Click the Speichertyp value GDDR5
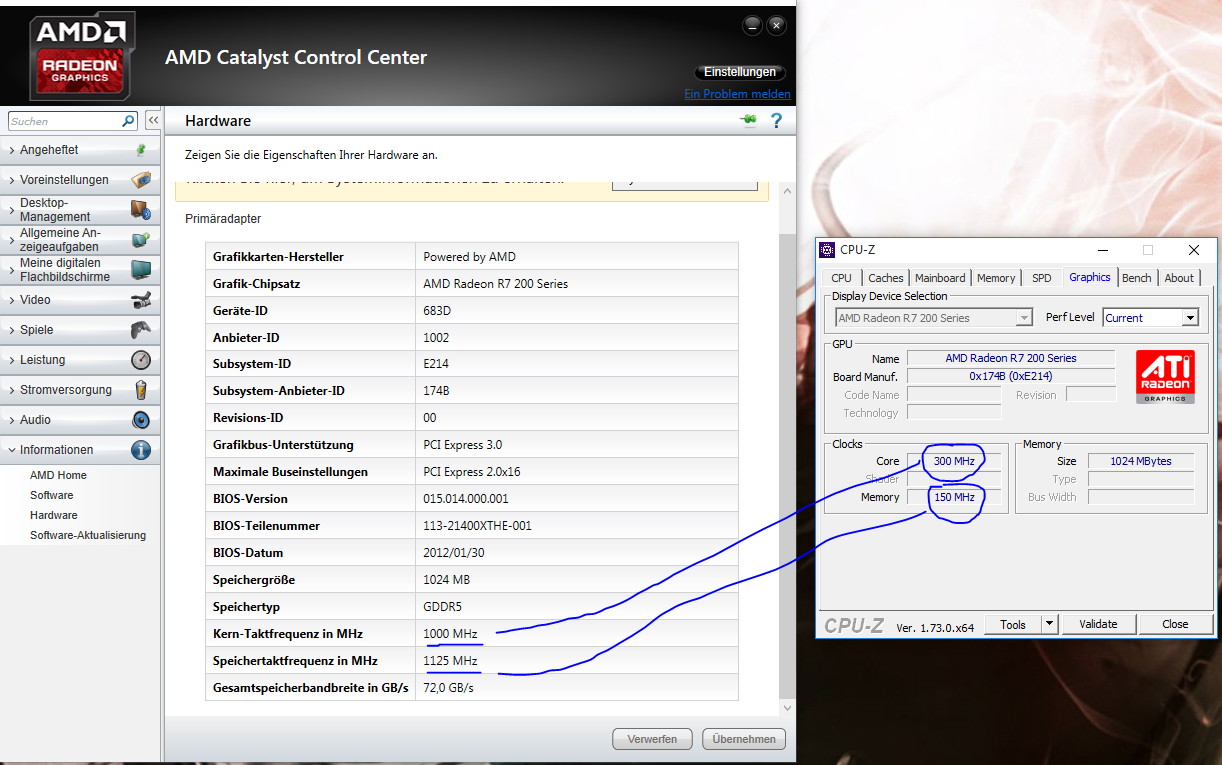1222x765 pixels. point(443,606)
